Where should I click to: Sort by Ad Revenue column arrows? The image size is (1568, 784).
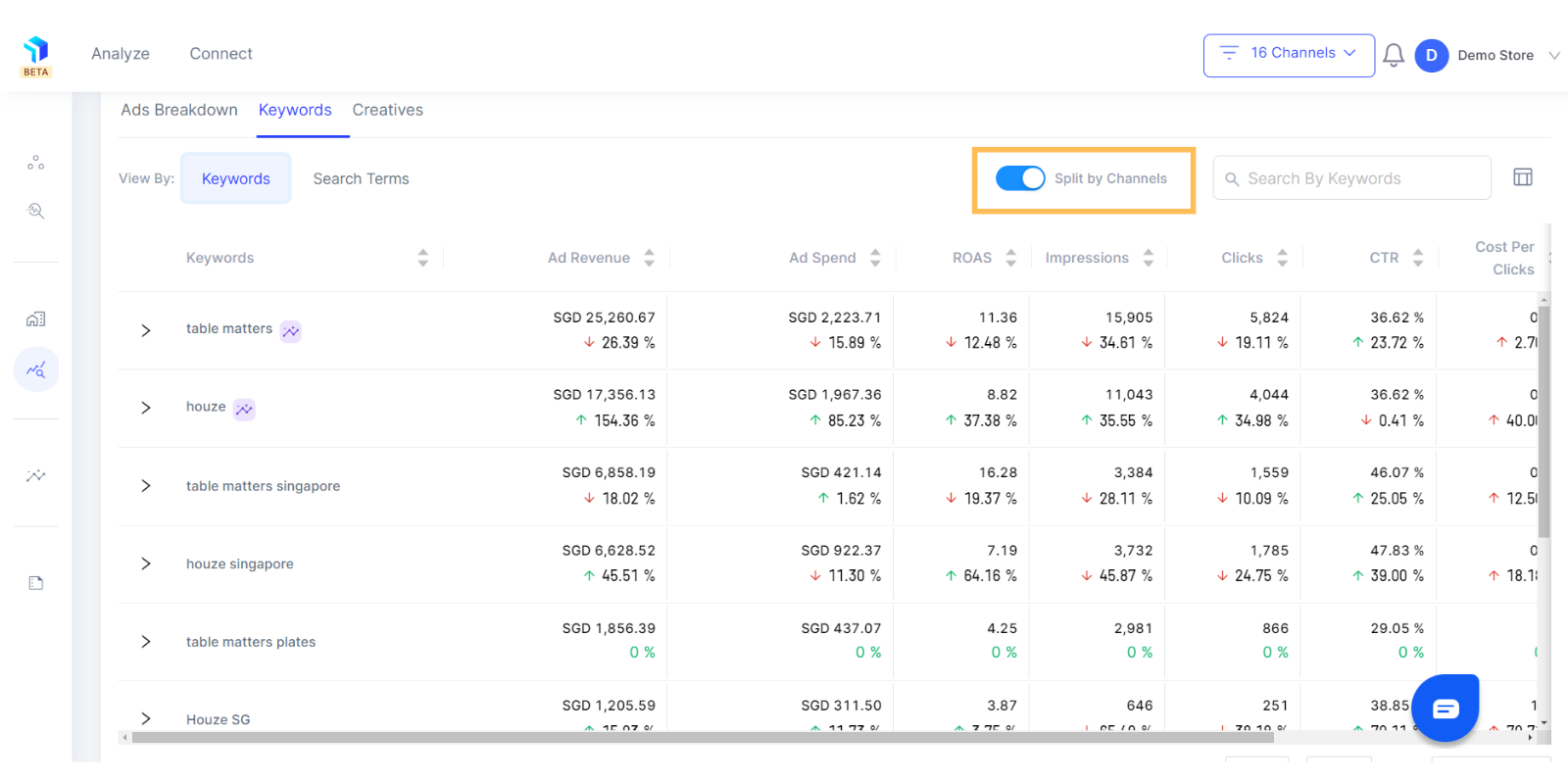pos(649,258)
